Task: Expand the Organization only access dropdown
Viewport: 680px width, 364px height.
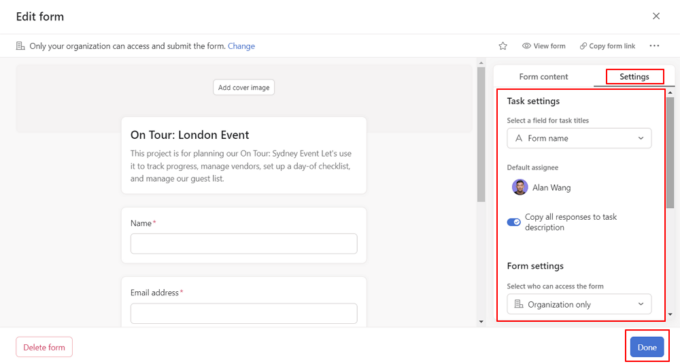Action: tap(579, 304)
